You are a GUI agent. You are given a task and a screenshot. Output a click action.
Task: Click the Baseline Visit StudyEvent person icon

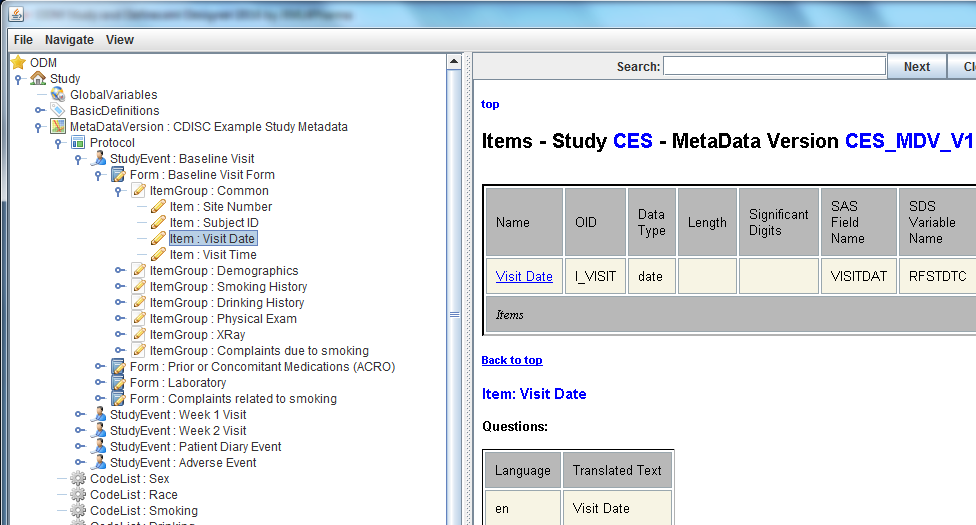tap(98, 158)
